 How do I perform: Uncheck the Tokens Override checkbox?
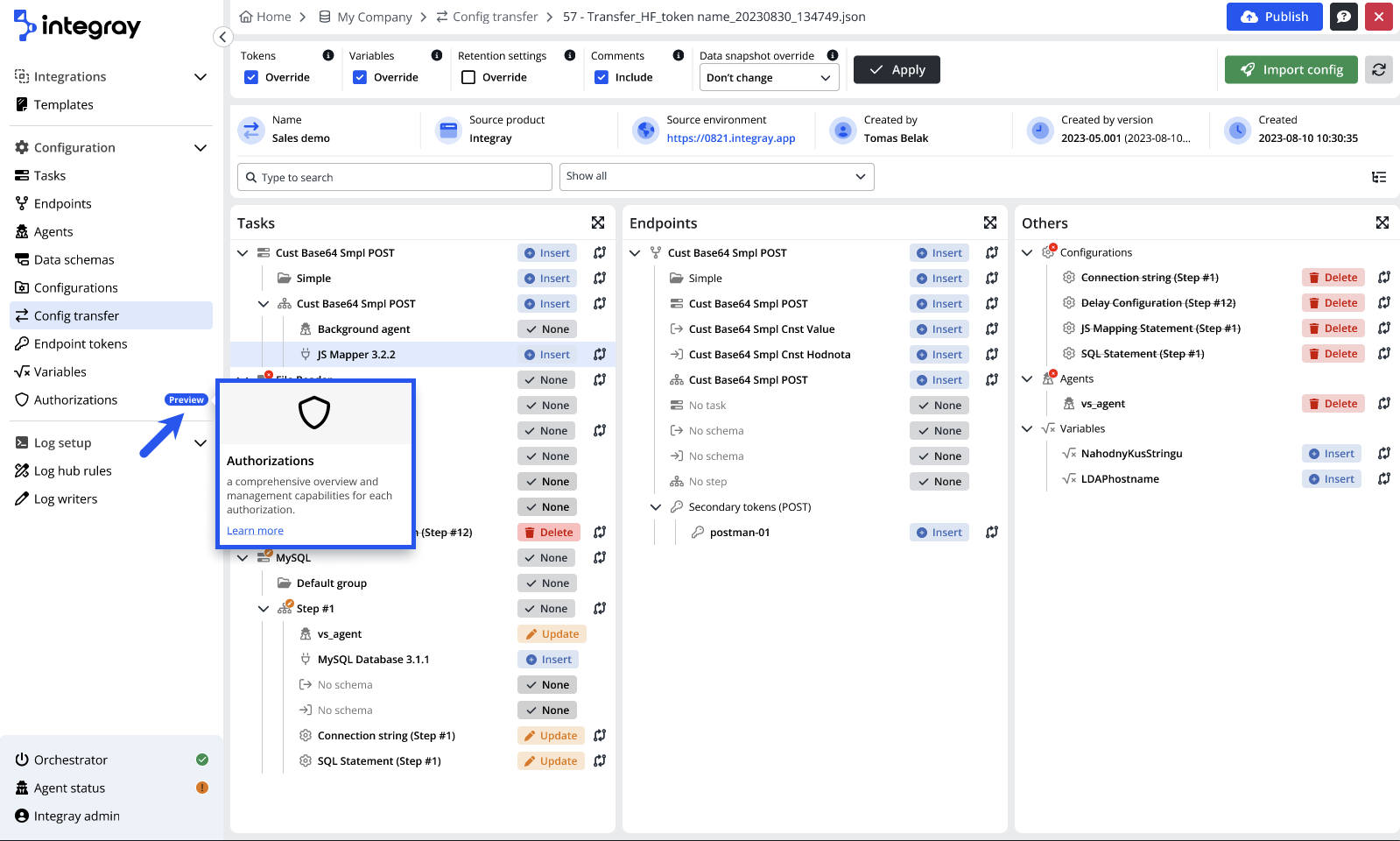(x=251, y=77)
